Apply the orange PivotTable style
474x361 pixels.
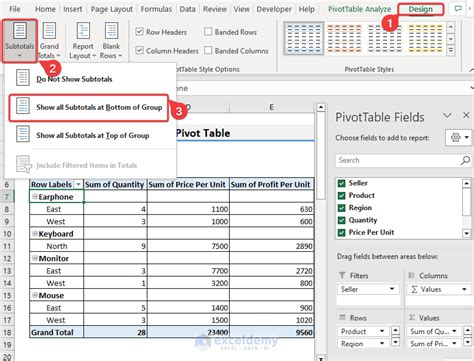(344, 38)
